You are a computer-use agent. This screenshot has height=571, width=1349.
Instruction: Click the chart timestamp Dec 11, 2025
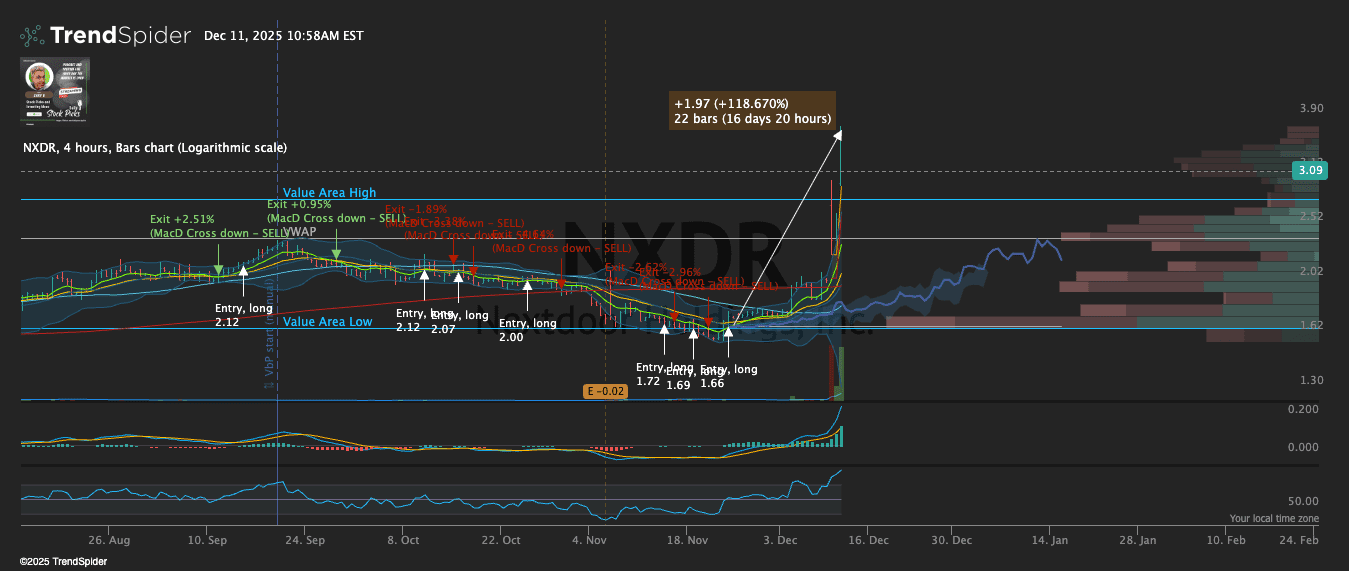283,36
